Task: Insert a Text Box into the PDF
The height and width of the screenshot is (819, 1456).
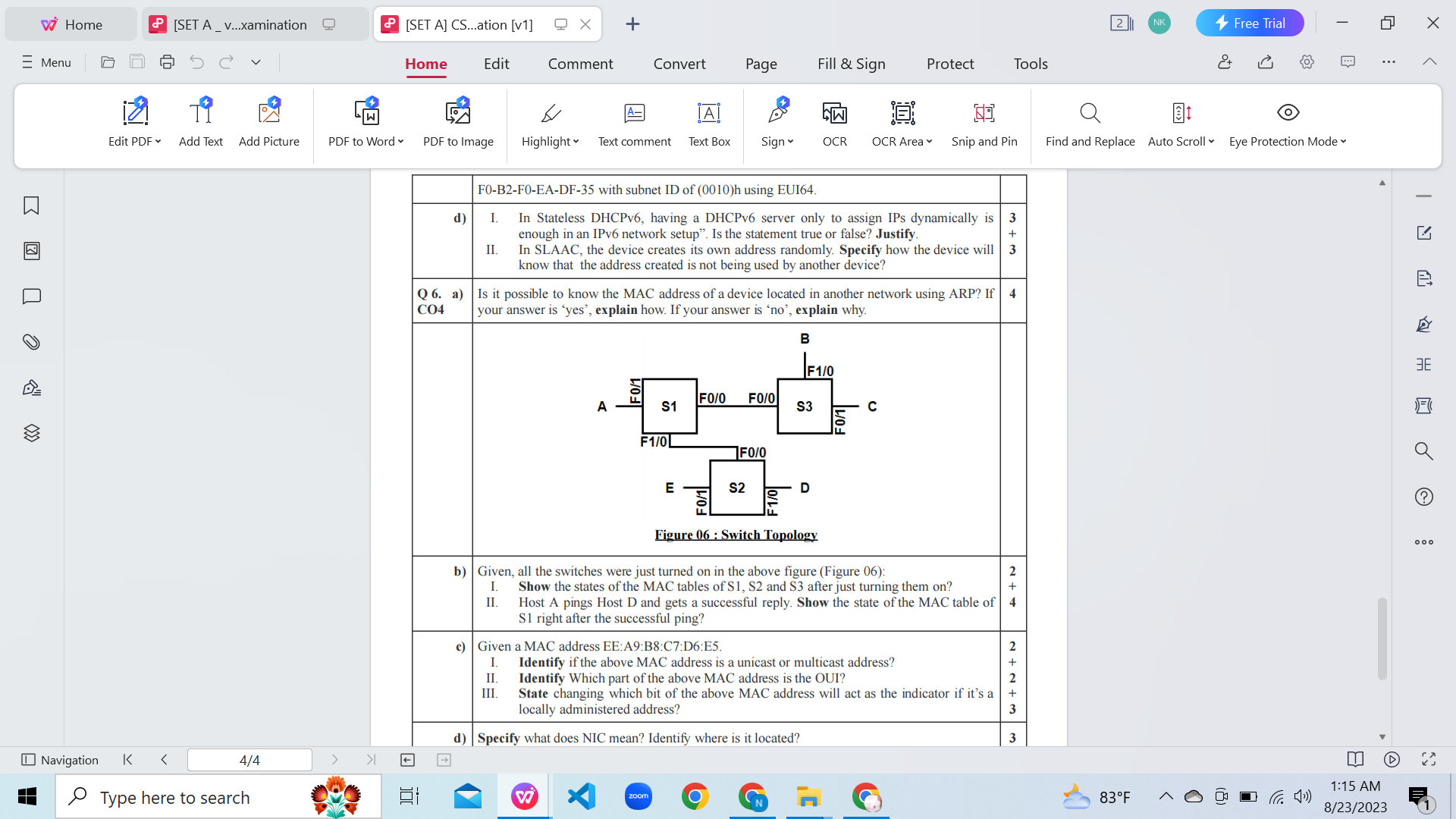Action: click(708, 121)
